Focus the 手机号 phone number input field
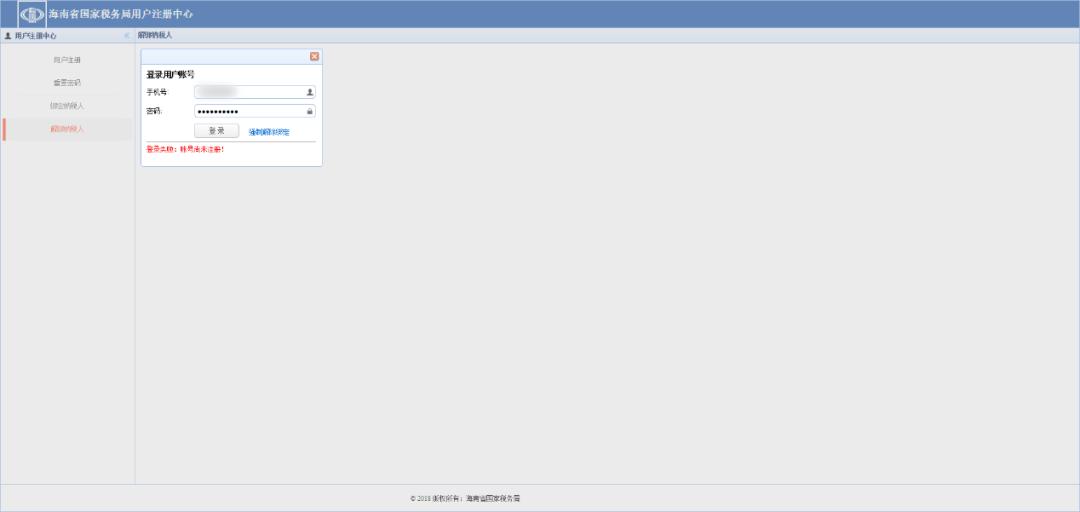Image resolution: width=1080 pixels, height=512 pixels. click(255, 92)
